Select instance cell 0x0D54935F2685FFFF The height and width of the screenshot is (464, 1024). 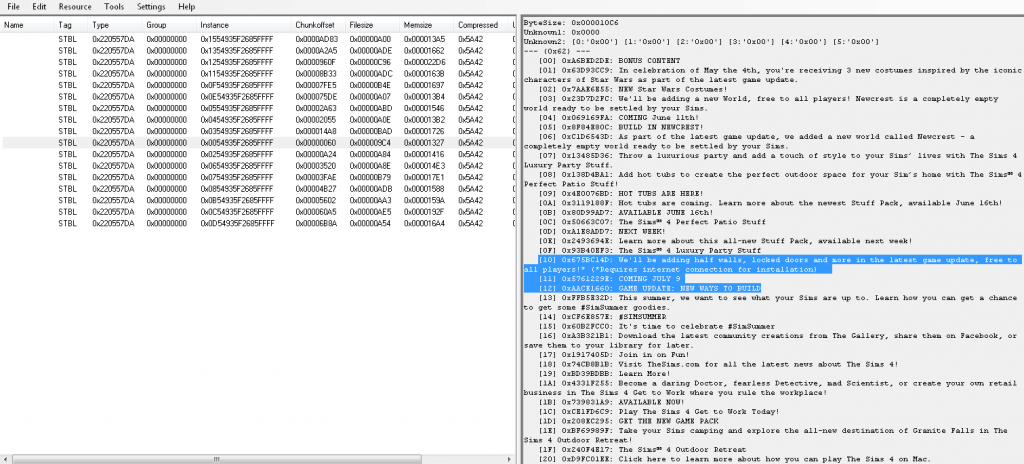(236, 224)
